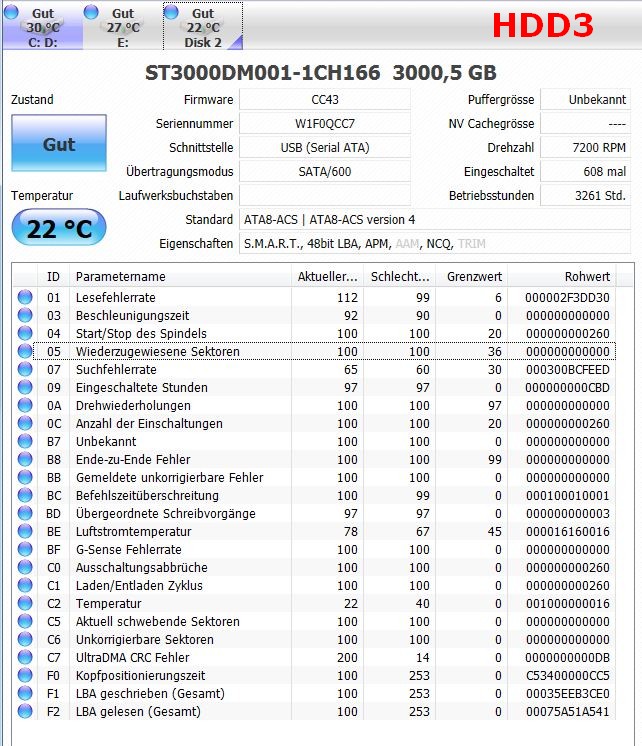Click the 22 °C temperature indicator
Screen dimensions: 642x746
click(x=59, y=227)
